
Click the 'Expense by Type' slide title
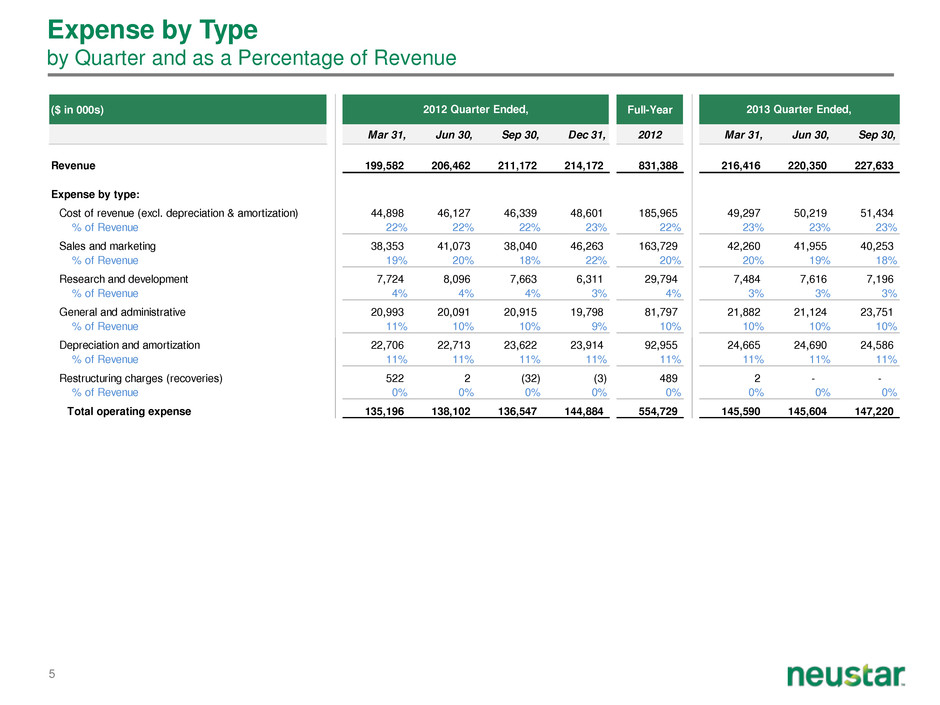[152, 30]
